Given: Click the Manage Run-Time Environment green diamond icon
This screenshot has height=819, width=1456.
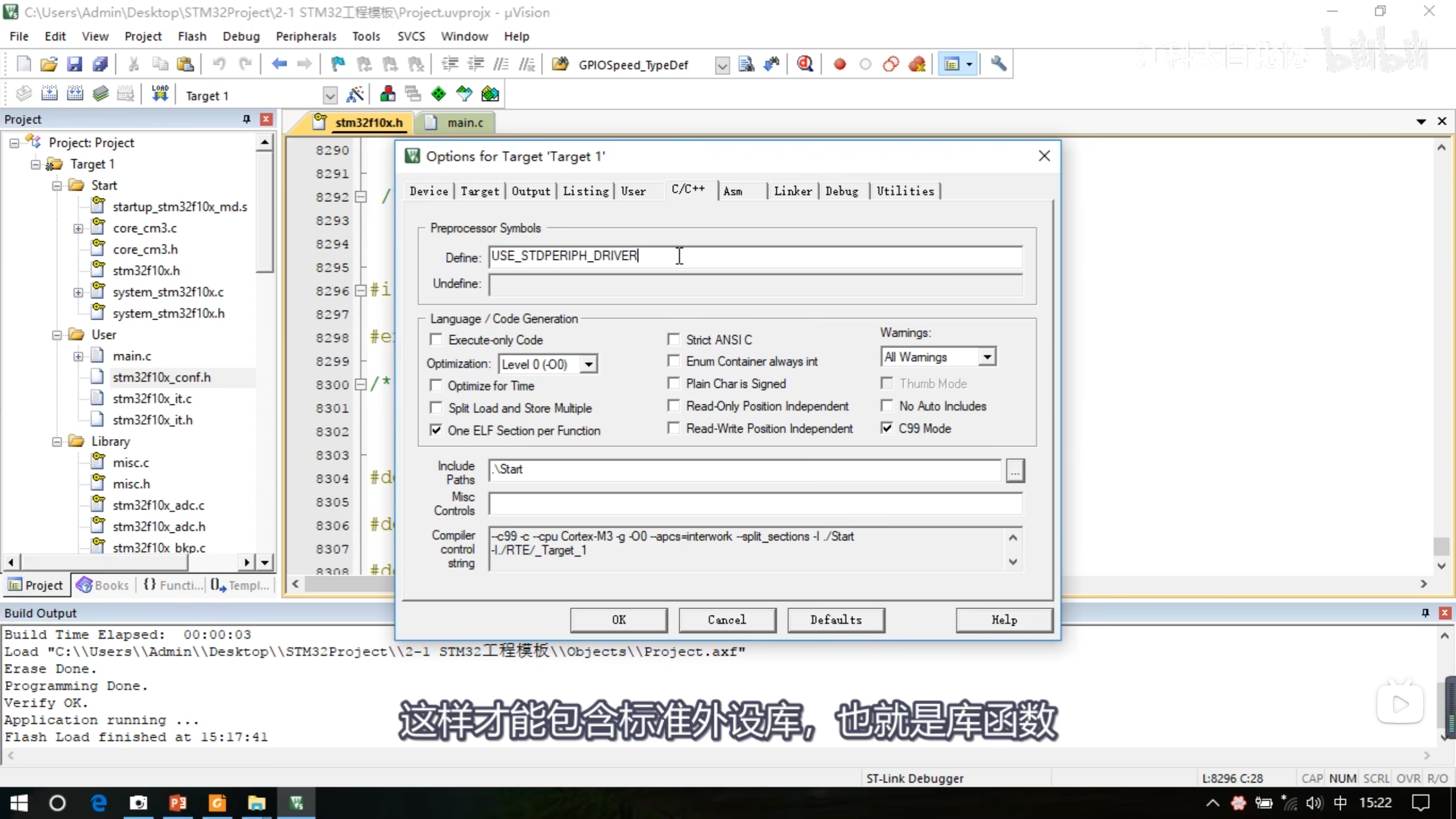Looking at the screenshot, I should coord(439,94).
